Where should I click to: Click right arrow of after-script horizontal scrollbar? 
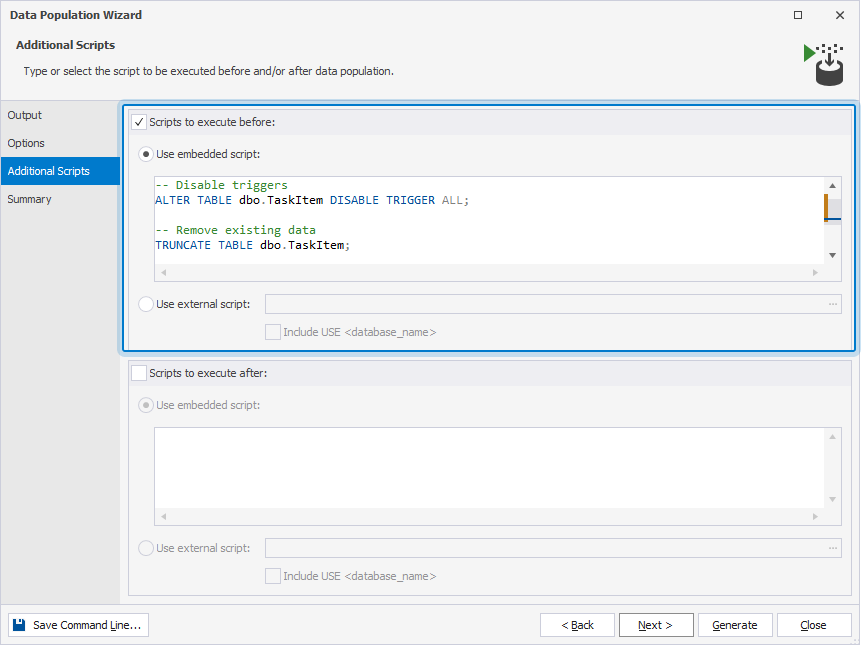click(815, 516)
